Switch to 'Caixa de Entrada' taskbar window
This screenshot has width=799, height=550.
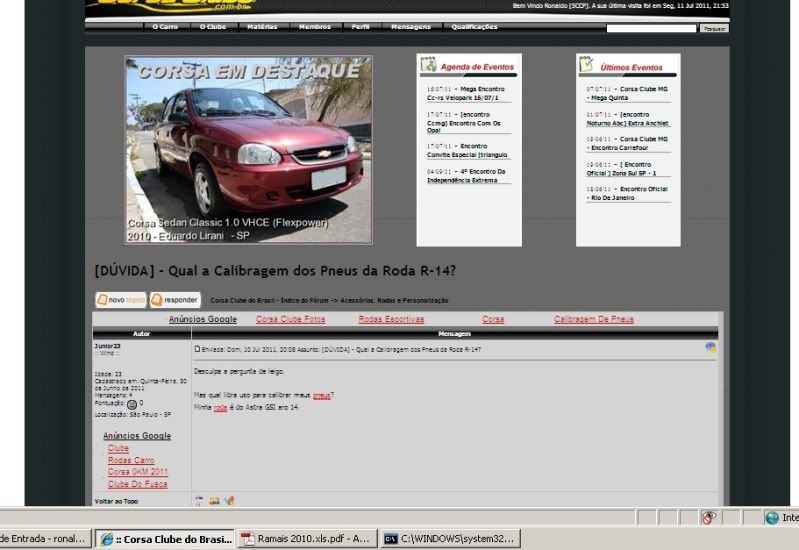tap(46, 539)
